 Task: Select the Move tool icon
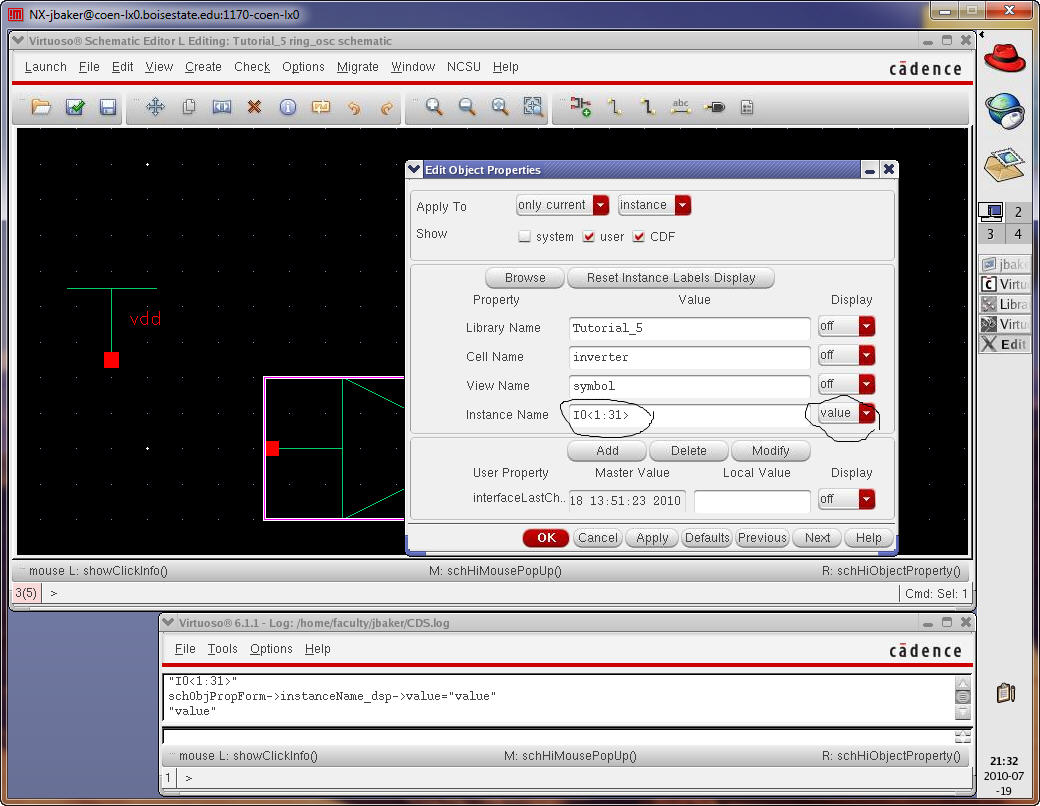tap(155, 107)
